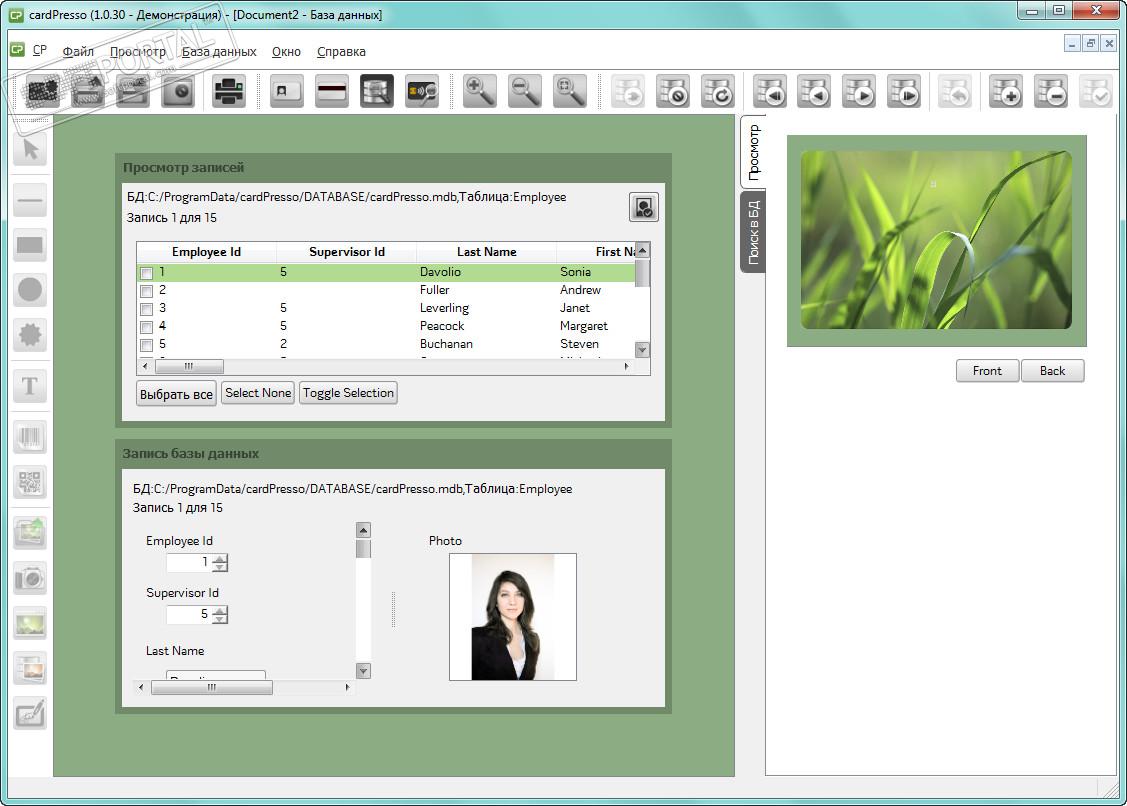Viewport: 1127px width, 806px height.
Task: Check the box for Fuller row
Action: (146, 291)
